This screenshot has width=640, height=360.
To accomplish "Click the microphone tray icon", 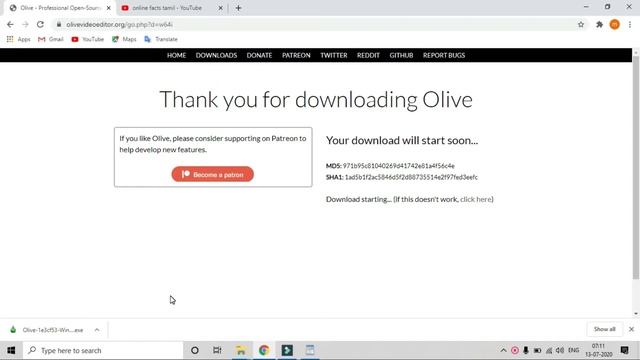I will tap(526, 350).
